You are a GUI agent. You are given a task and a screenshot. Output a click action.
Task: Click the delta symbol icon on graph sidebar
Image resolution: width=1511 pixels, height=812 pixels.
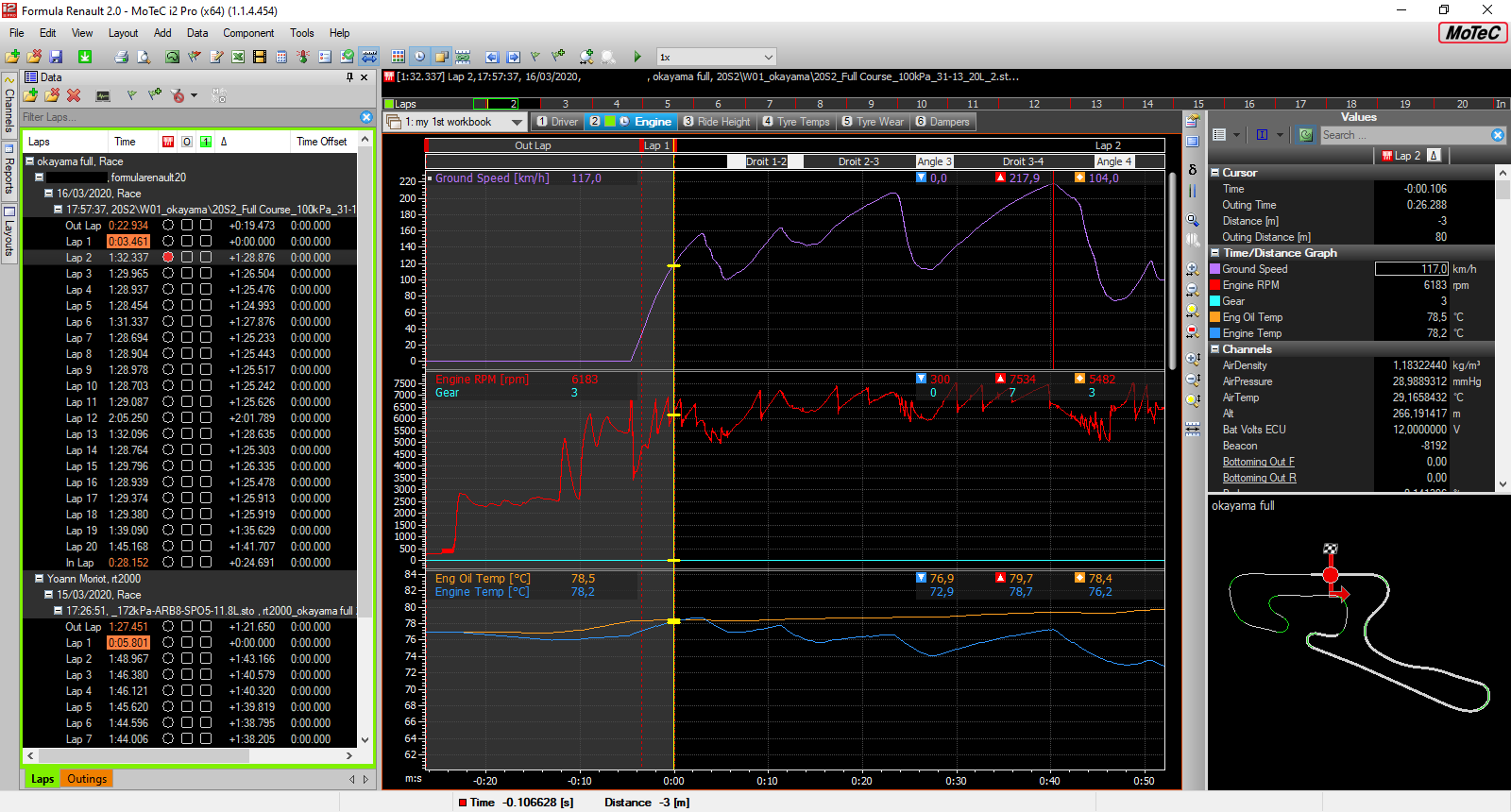click(1193, 170)
